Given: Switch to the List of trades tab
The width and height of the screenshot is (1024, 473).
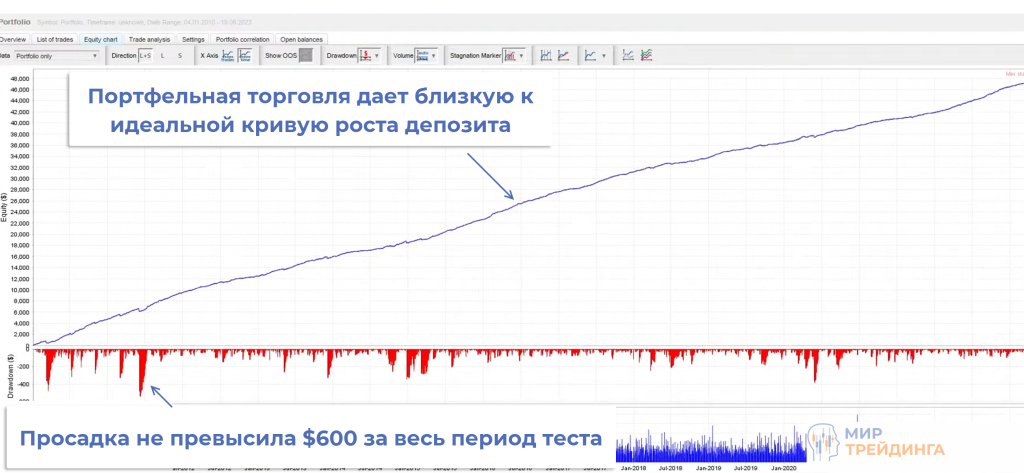Looking at the screenshot, I should [x=57, y=39].
